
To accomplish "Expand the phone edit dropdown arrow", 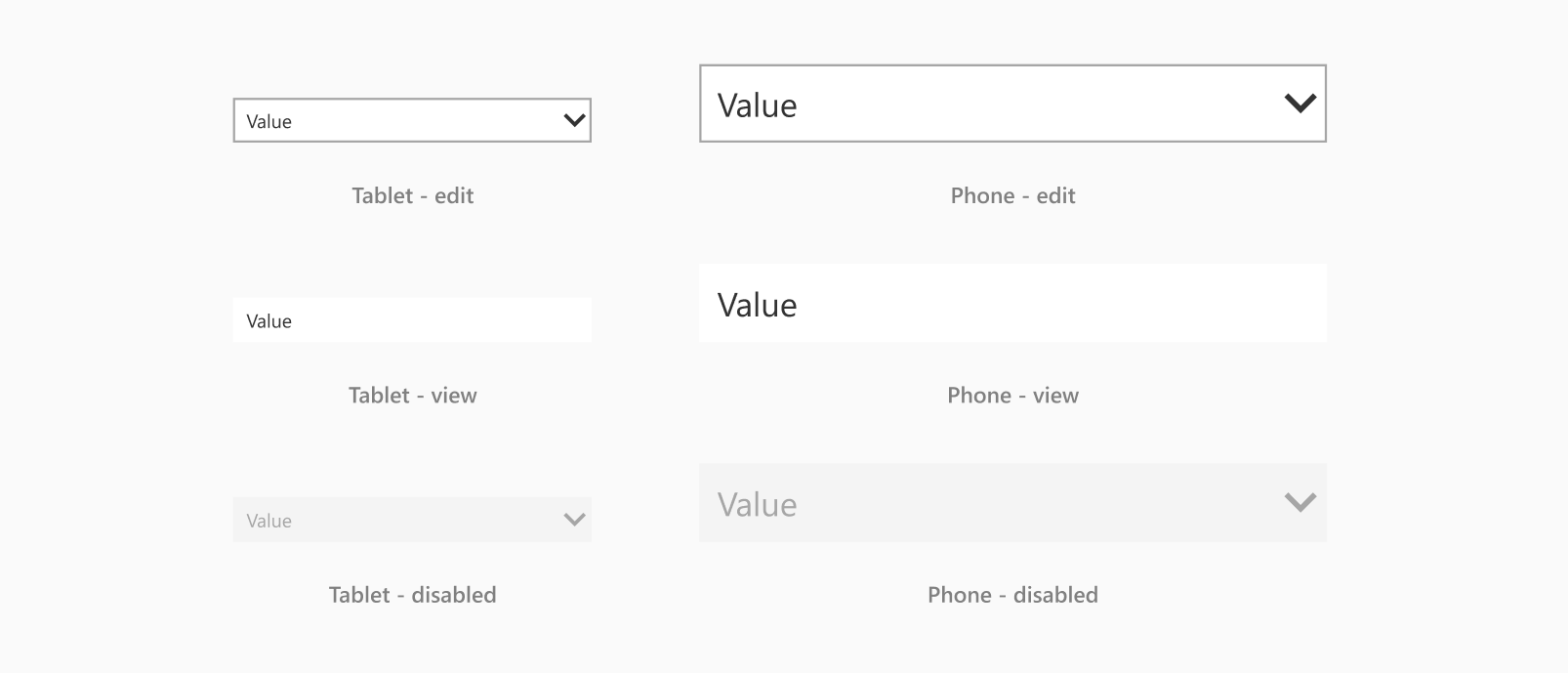I will click(1300, 103).
